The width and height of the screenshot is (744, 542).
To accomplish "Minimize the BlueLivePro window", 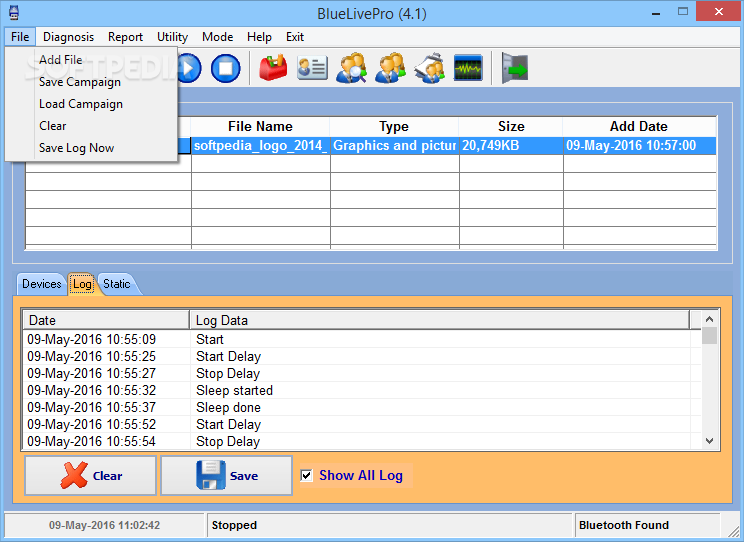I will (656, 12).
